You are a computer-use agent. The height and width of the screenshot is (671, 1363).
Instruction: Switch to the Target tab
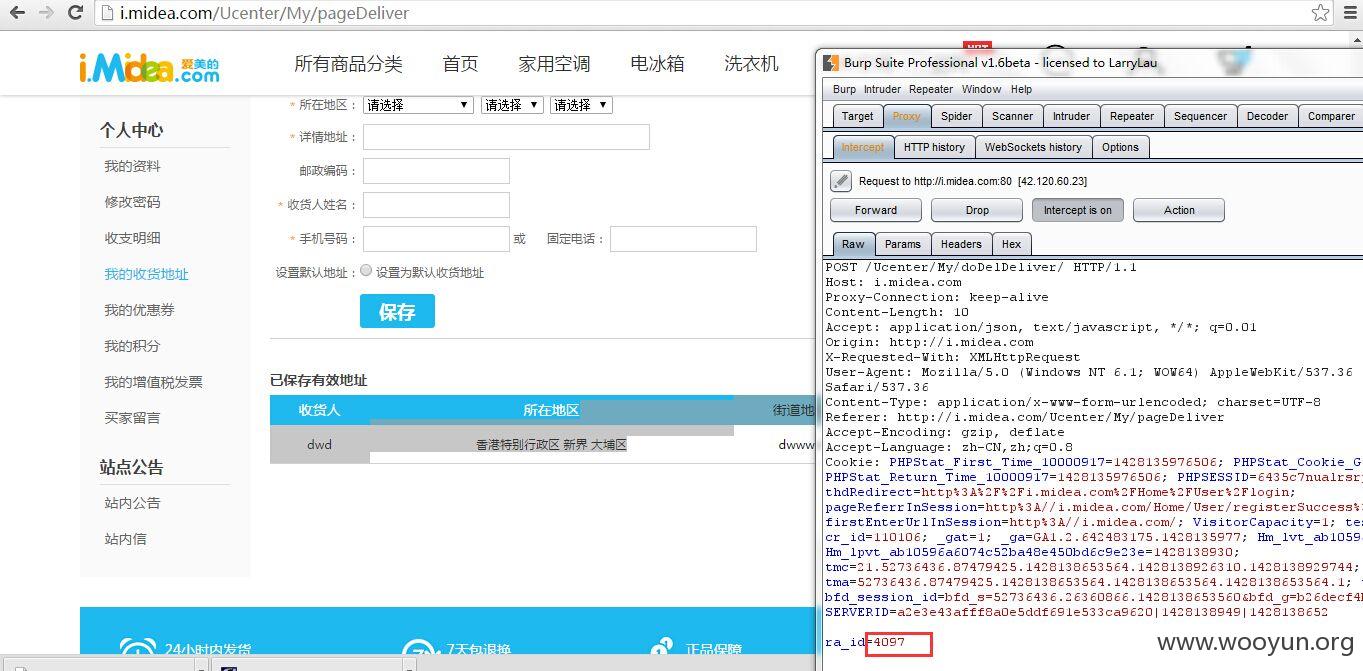pyautogui.click(x=857, y=116)
